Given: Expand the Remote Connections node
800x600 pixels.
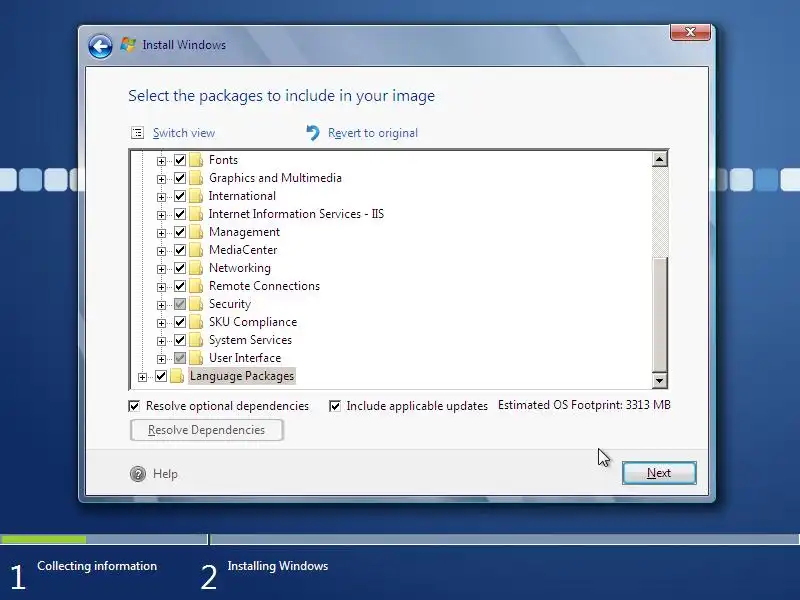Looking at the screenshot, I should click(x=161, y=287).
